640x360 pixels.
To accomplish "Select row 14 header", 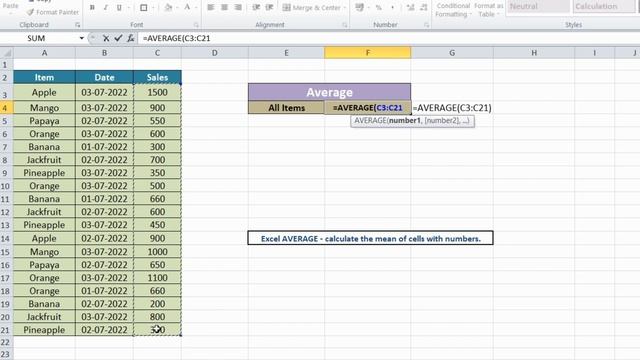I will click(x=6, y=238).
